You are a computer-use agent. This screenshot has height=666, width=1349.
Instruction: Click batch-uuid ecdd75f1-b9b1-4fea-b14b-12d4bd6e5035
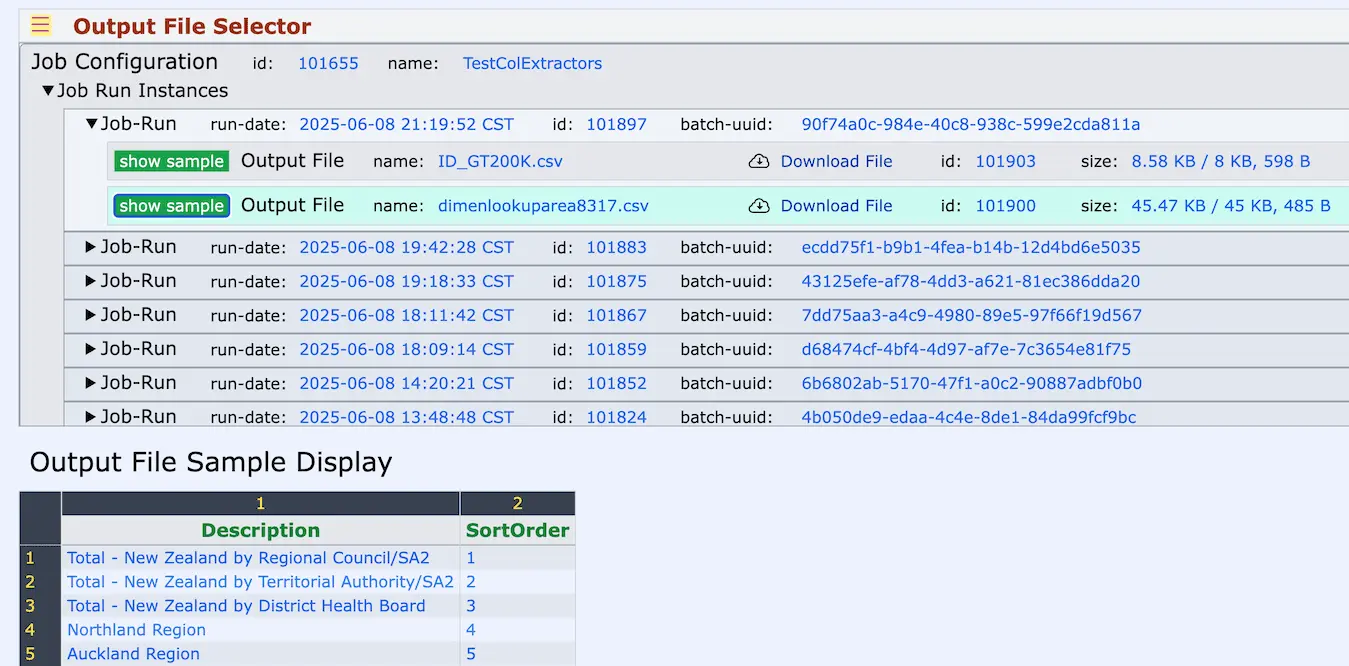[x=971, y=247]
